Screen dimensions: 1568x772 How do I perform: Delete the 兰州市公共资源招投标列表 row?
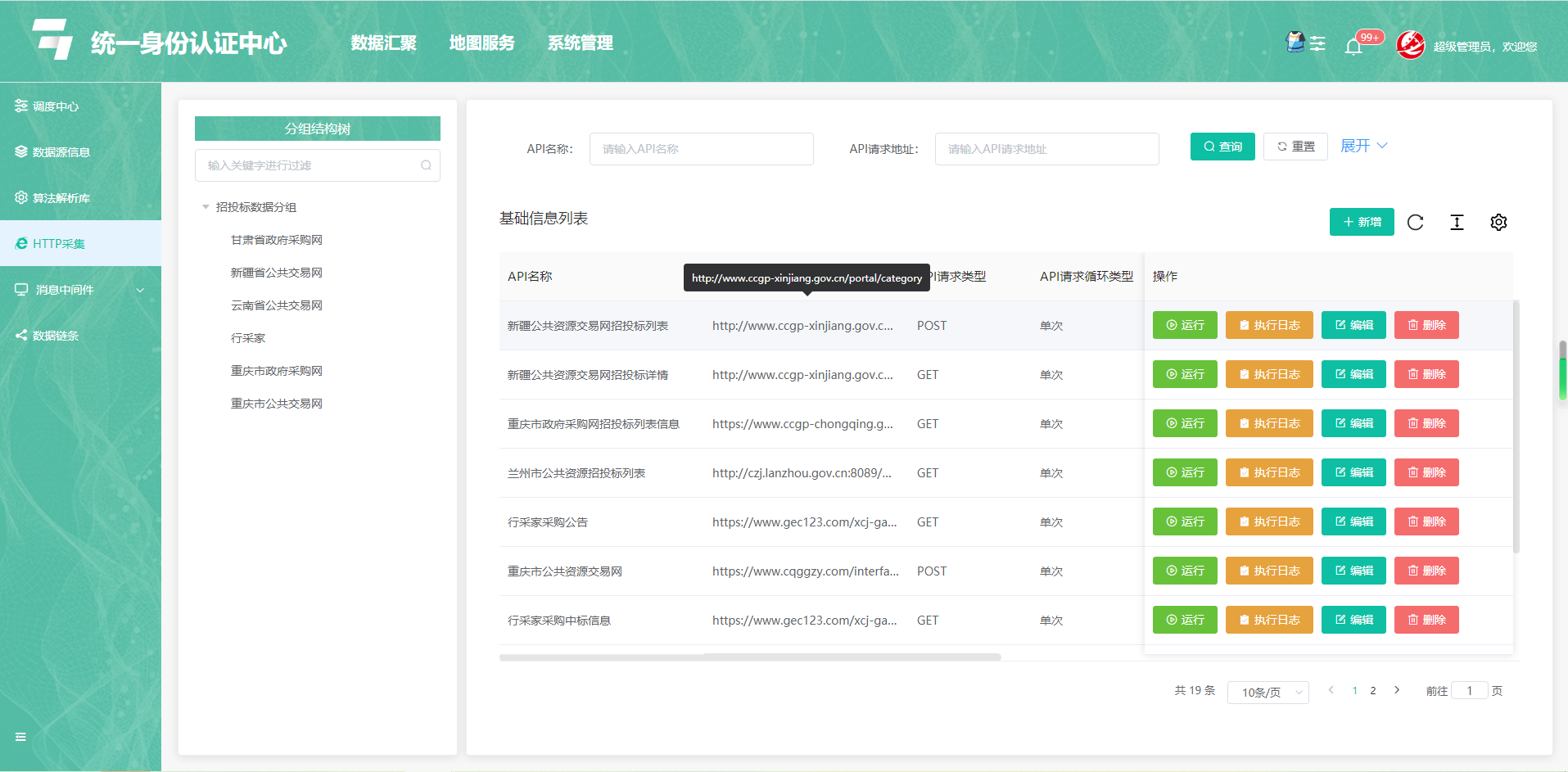coord(1426,472)
